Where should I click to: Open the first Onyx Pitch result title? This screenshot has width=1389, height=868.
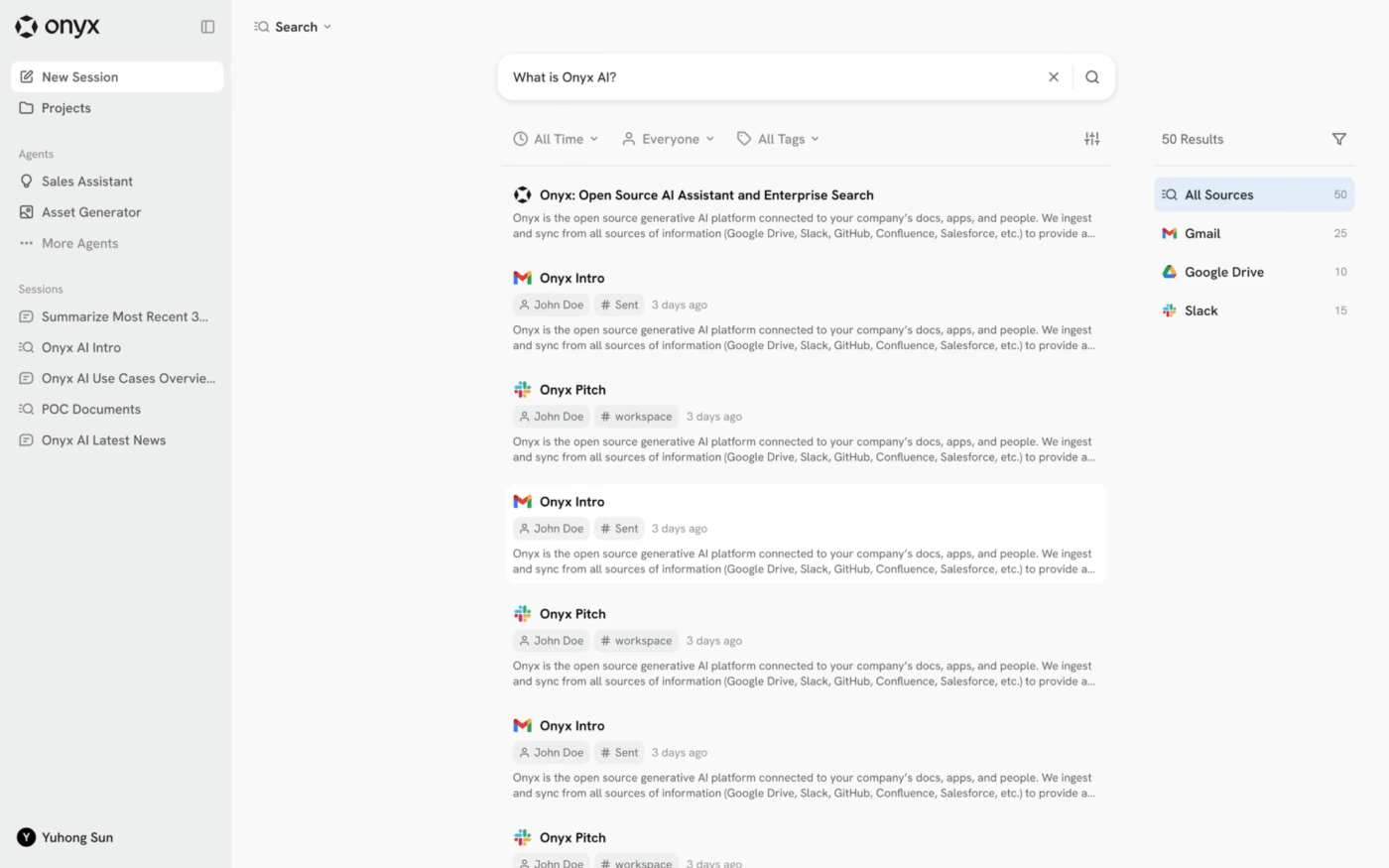[572, 390]
